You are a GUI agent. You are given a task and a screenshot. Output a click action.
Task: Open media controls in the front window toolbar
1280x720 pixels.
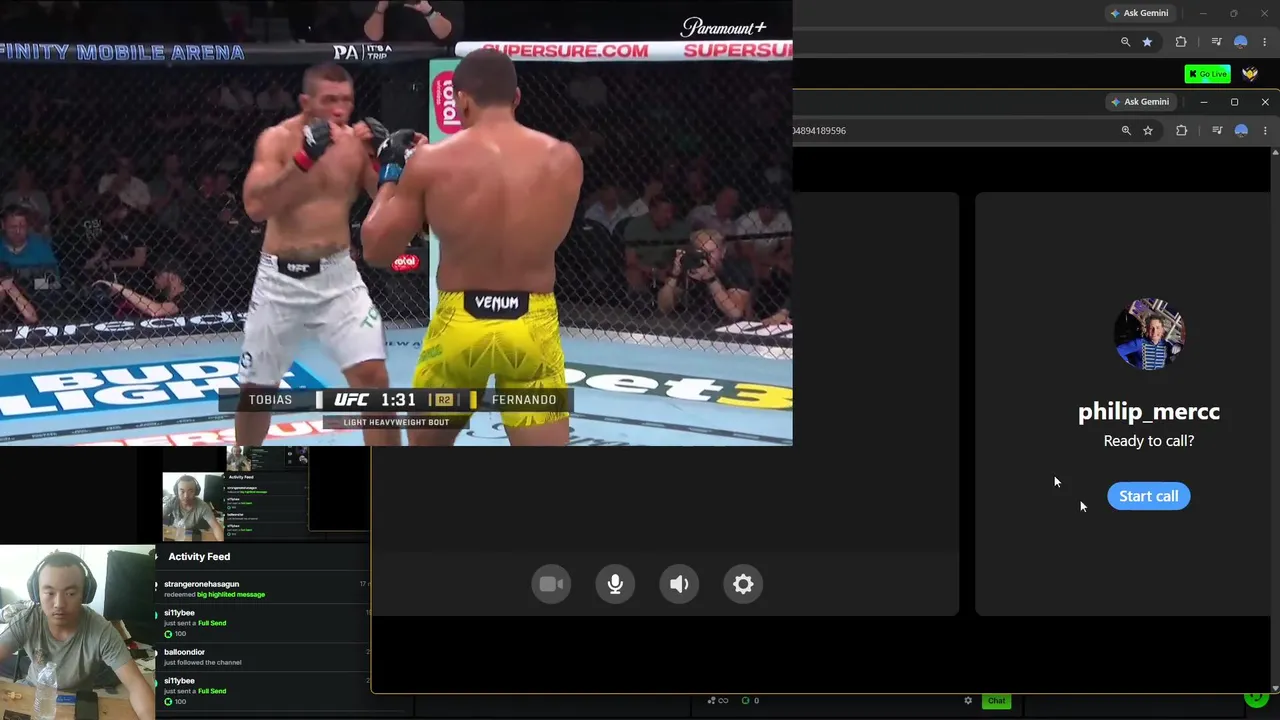click(1217, 130)
